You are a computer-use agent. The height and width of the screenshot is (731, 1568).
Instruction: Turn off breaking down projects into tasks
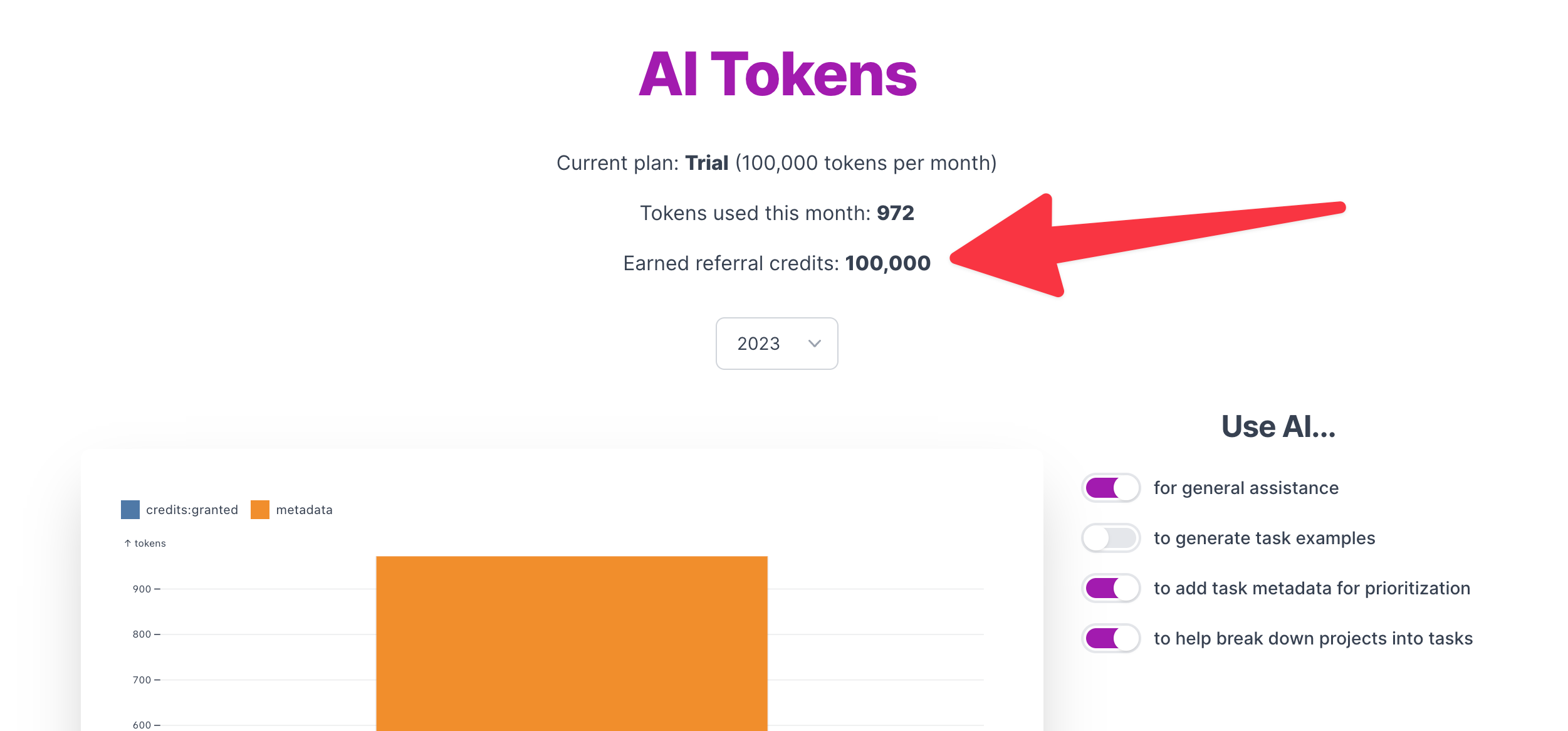[x=1111, y=638]
